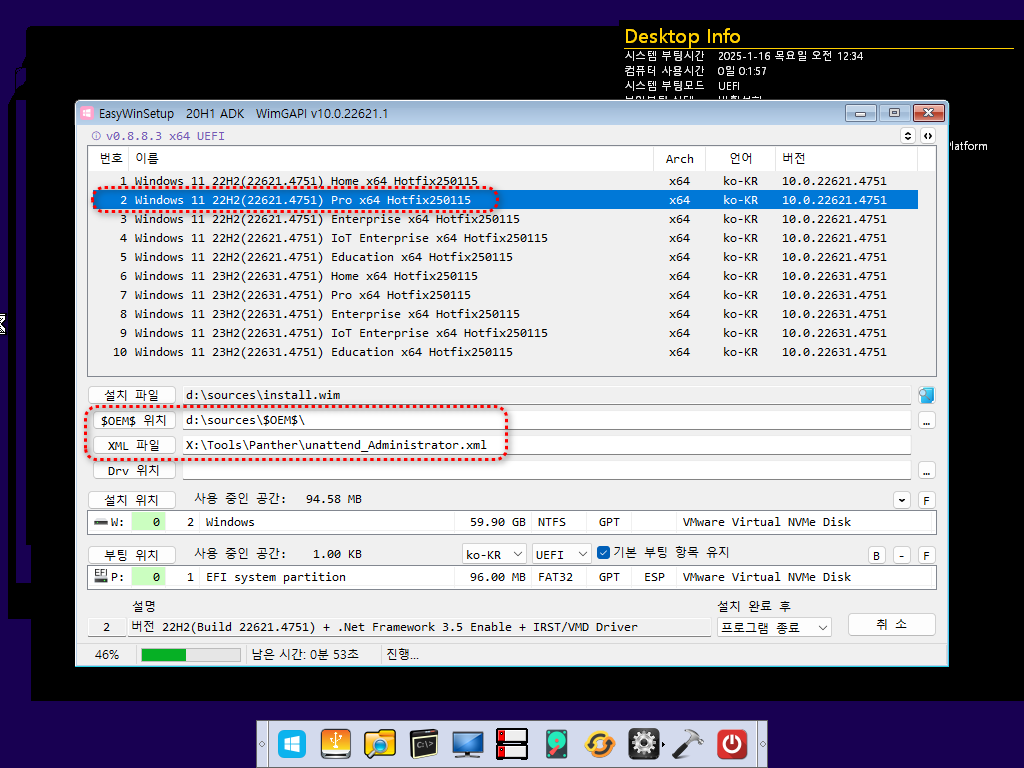1024x768 pixels.
Task: Open the Windows start icon in dock
Action: 292,744
